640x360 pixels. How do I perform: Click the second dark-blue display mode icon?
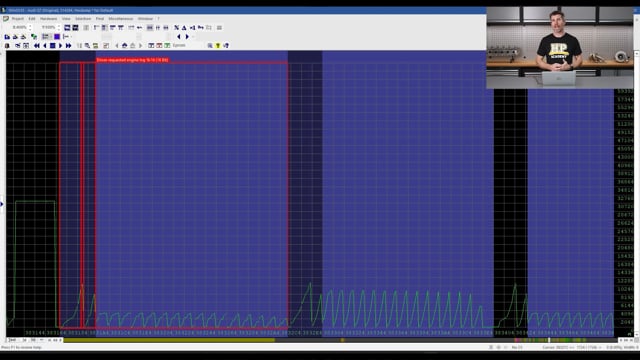[x=76, y=28]
